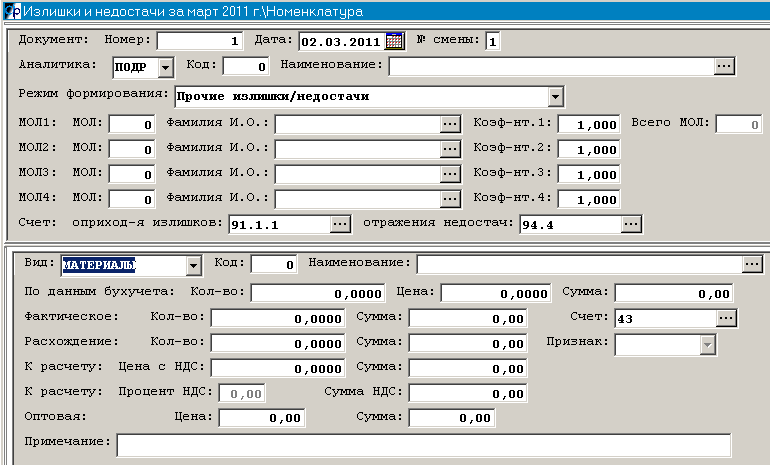Expand the Режим формирования dropdown
This screenshot has height=465, width=770.
coord(556,97)
